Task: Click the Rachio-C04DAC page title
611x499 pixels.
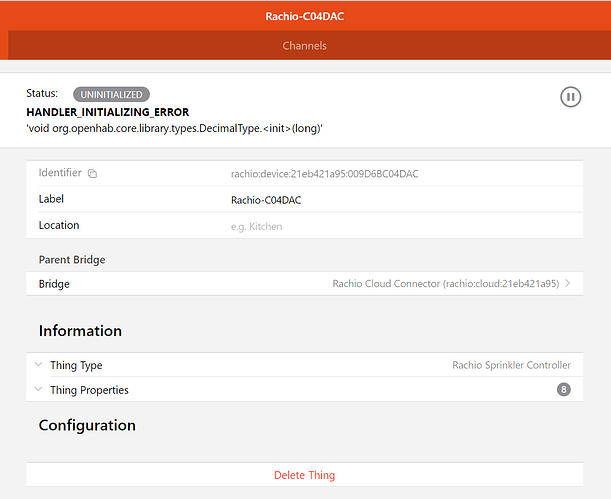Action: (x=304, y=16)
